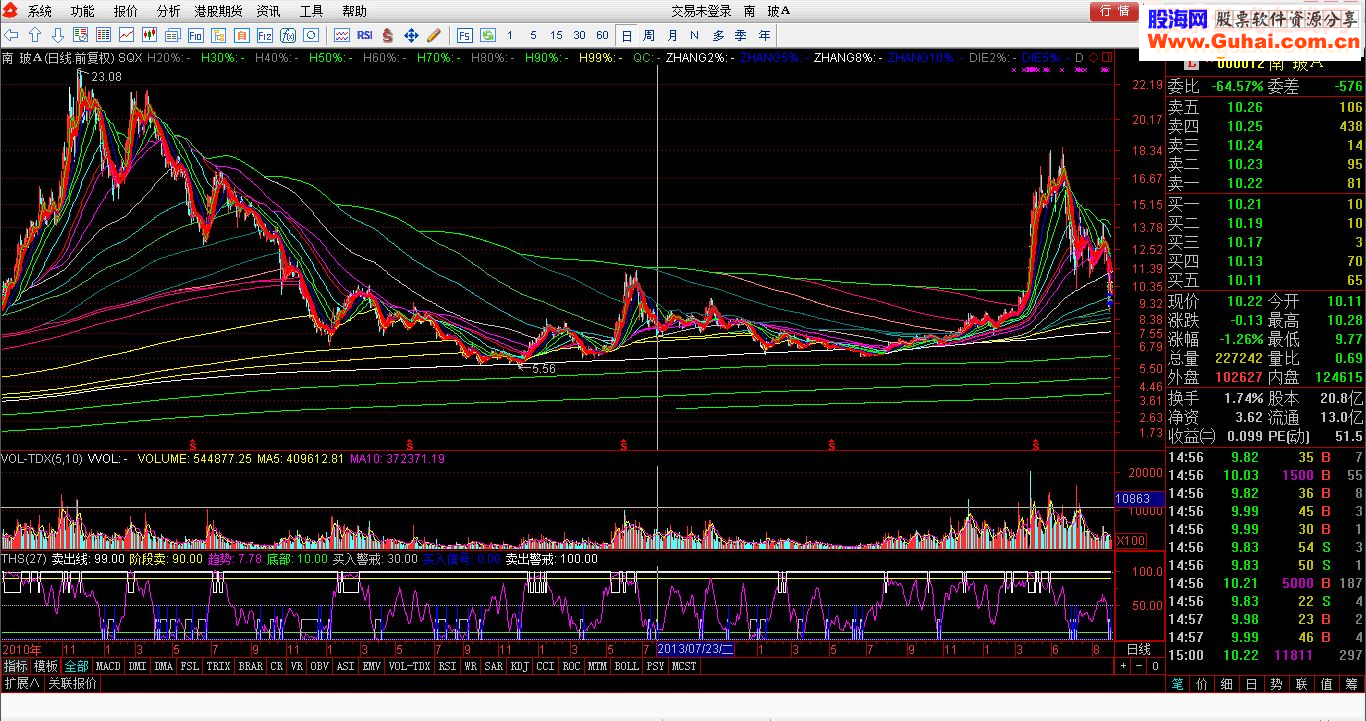1366x721 pixels.
Task: Open the line trend chart icon
Action: pyautogui.click(x=126, y=35)
